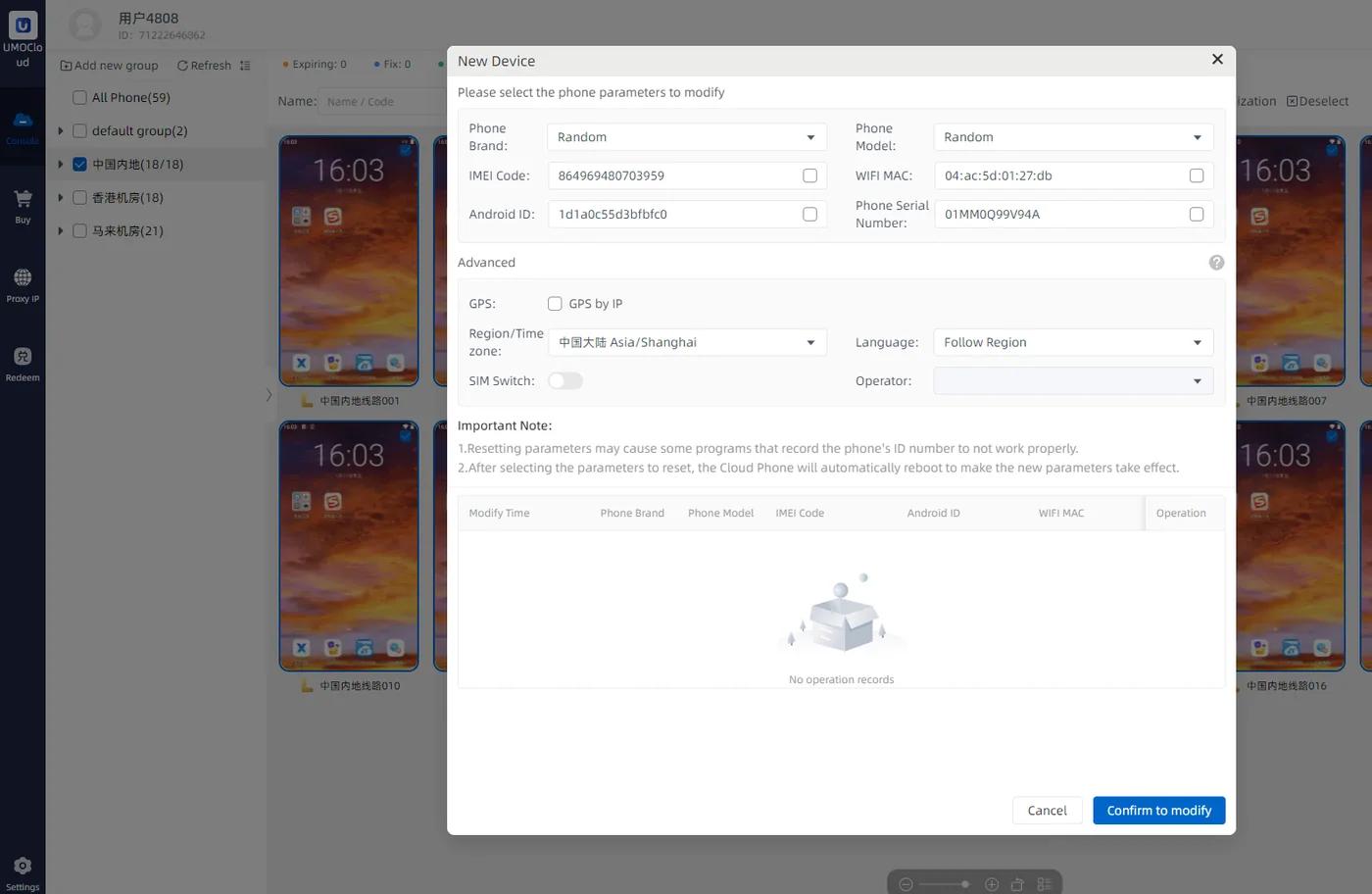Open the Phone Brand dropdown
Image resolution: width=1372 pixels, height=894 pixels.
(x=687, y=137)
